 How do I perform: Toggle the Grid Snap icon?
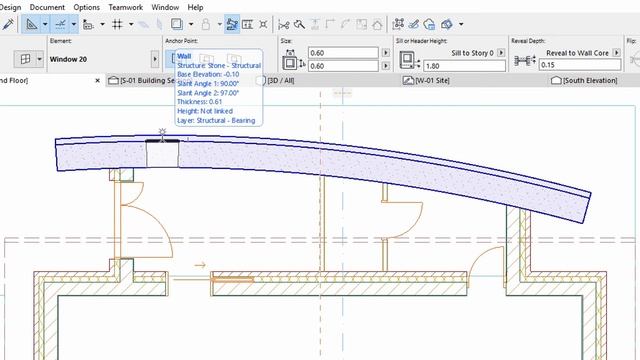pyautogui.click(x=118, y=24)
